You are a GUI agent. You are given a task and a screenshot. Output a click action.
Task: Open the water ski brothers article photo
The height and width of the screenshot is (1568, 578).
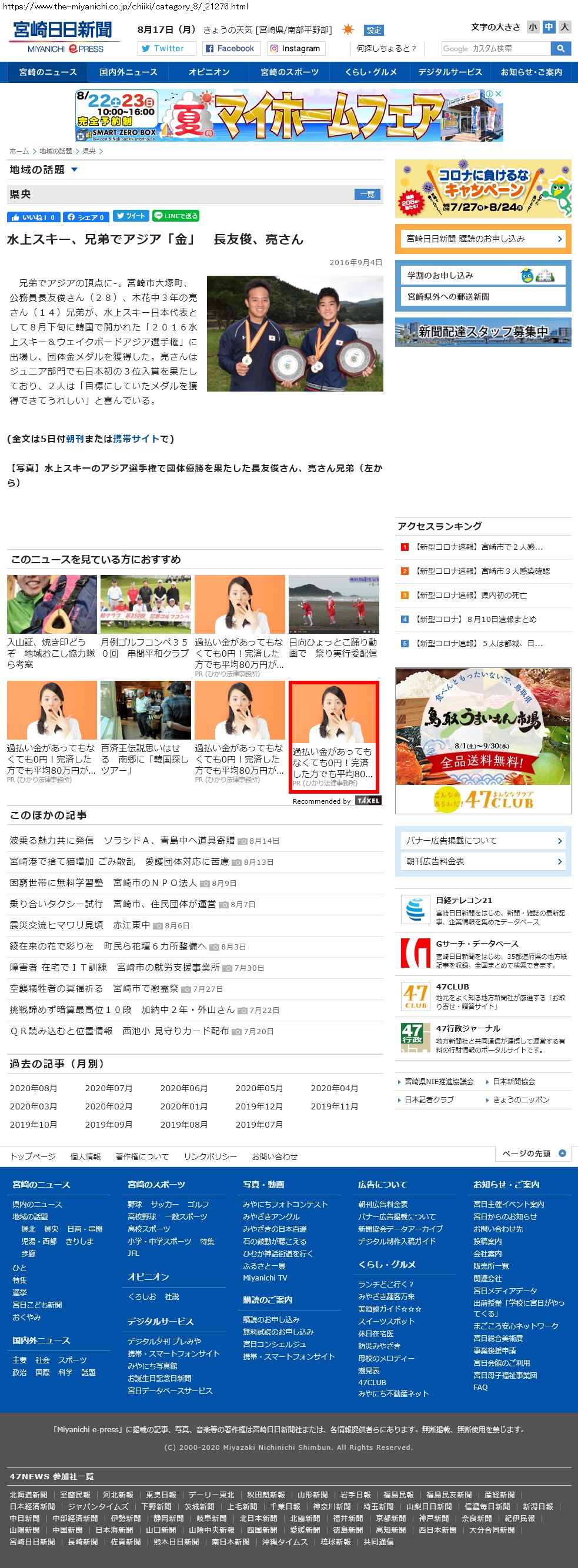pos(295,333)
